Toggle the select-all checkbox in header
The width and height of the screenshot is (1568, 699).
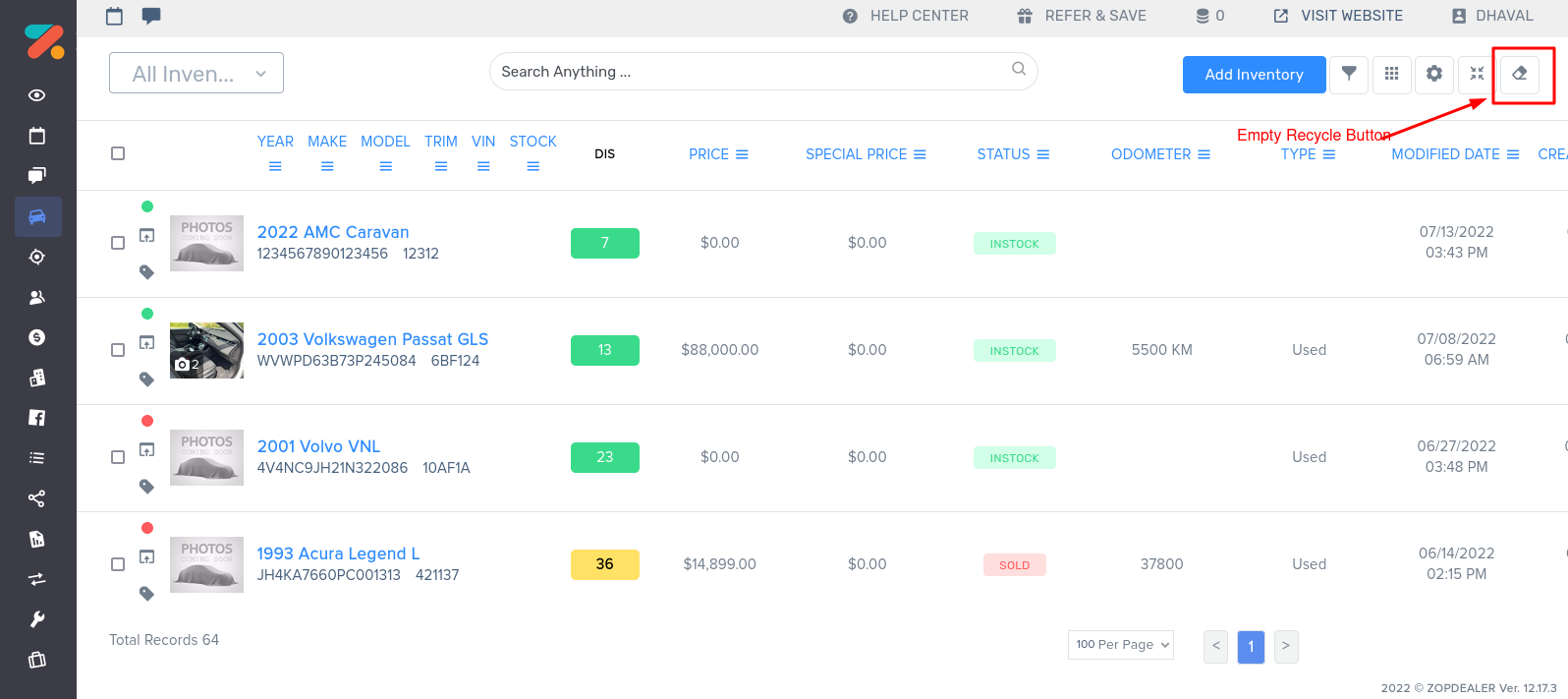[x=118, y=153]
